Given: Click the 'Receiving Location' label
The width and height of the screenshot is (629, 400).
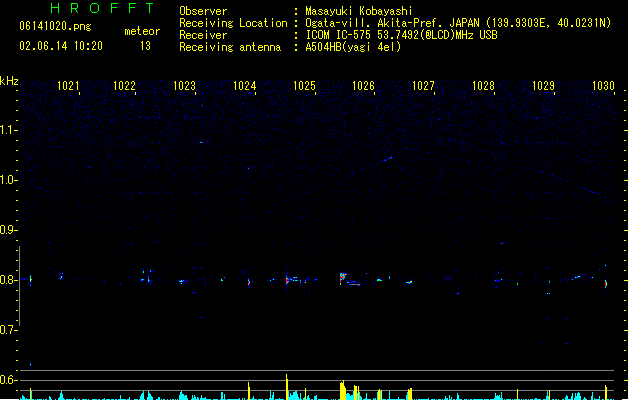Looking at the screenshot, I should (233, 23).
